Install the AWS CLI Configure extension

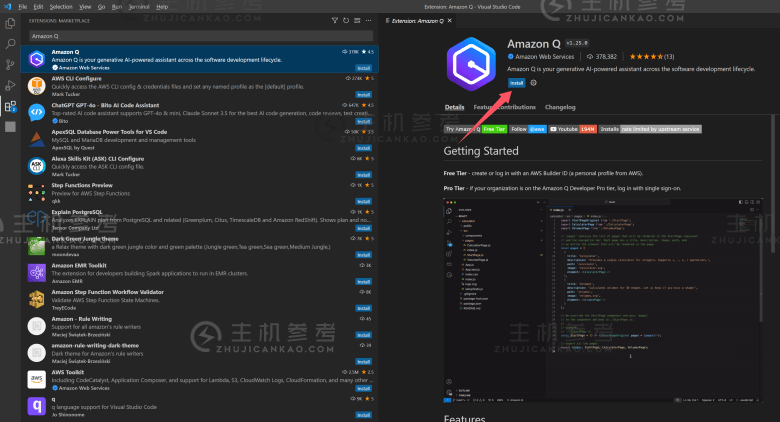point(364,95)
